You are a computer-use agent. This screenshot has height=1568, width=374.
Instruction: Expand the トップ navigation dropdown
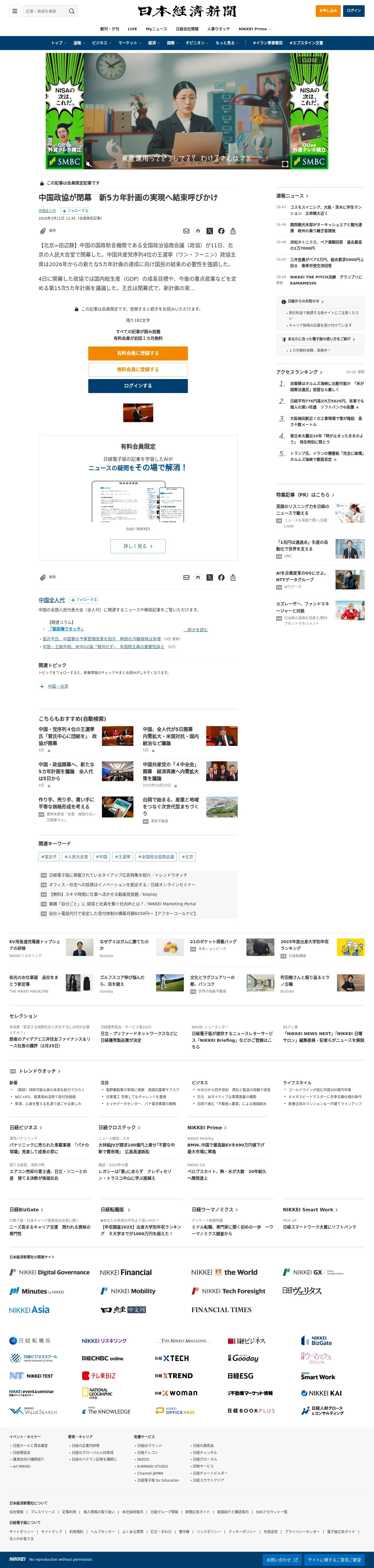(x=59, y=43)
